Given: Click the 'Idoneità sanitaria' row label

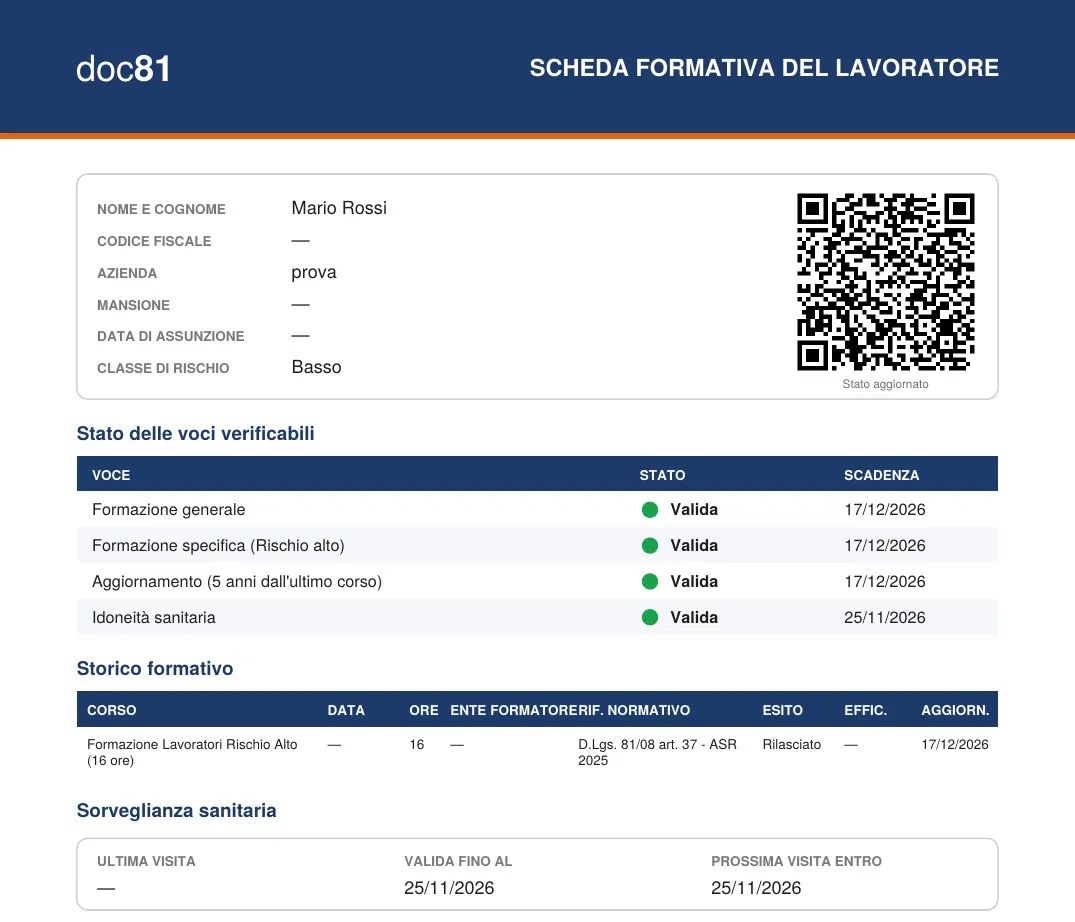Looking at the screenshot, I should pyautogui.click(x=154, y=618).
